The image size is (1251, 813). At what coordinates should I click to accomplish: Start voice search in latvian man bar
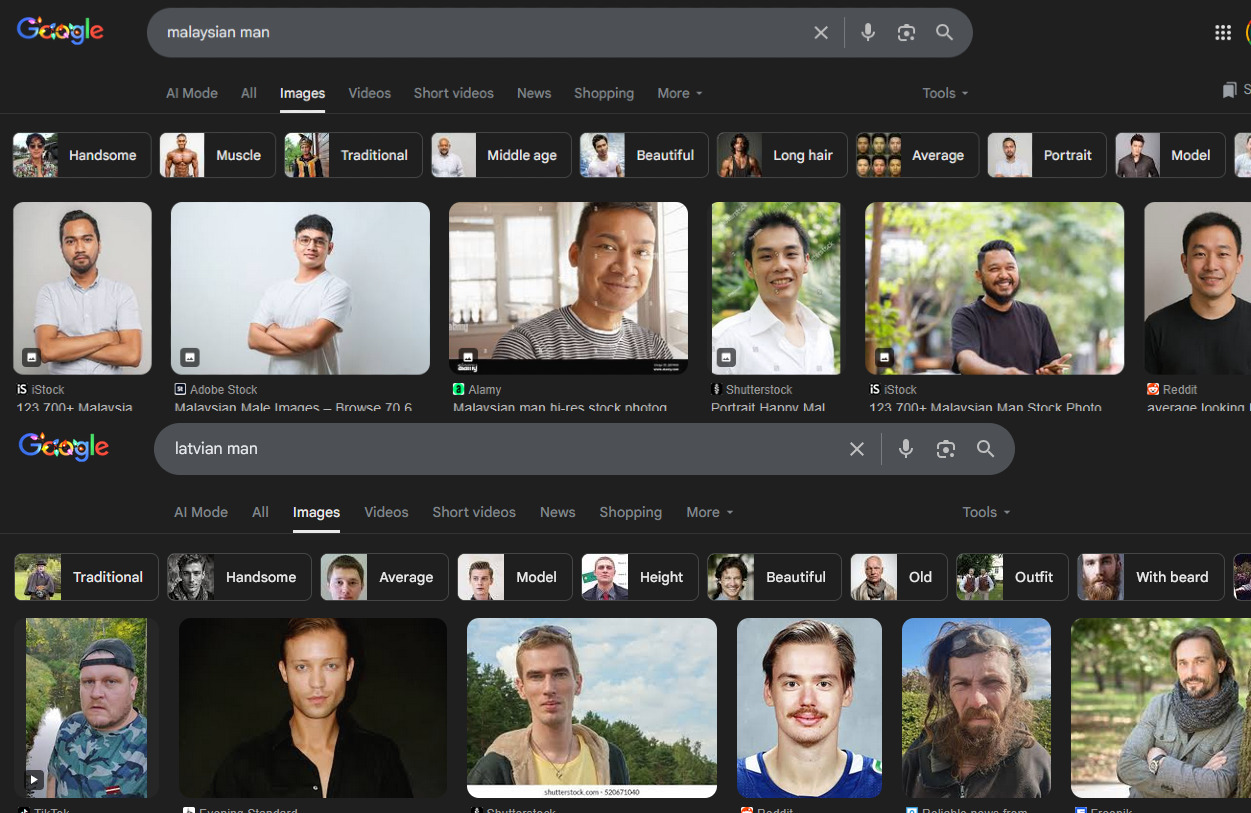(906, 449)
